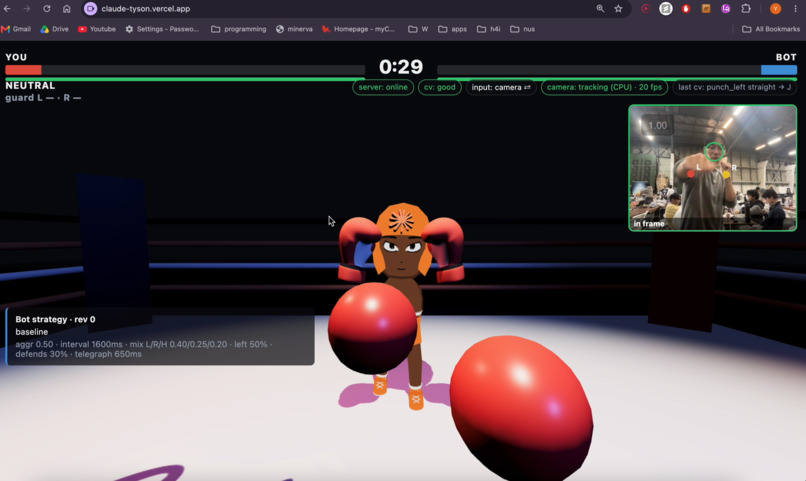Click the YOU red health bar
This screenshot has height=481, width=806.
(23, 70)
